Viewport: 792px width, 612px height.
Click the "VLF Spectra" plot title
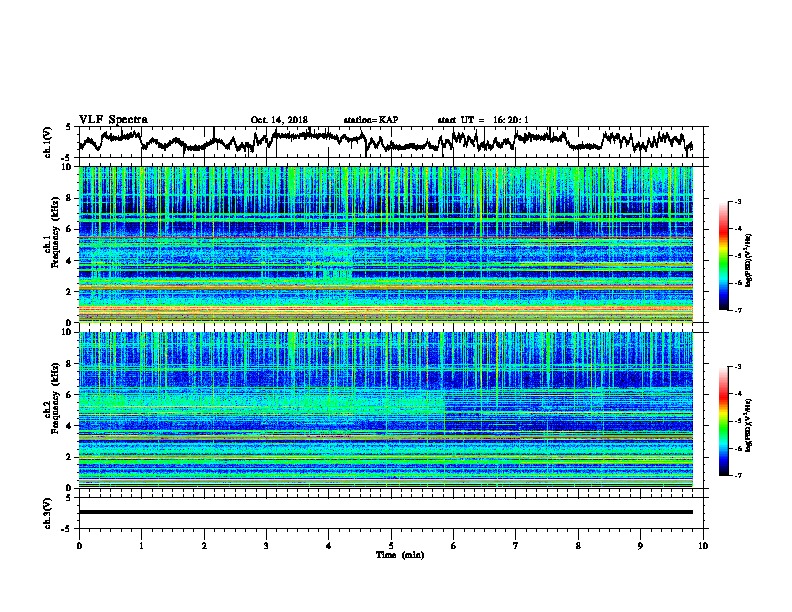pos(113,119)
